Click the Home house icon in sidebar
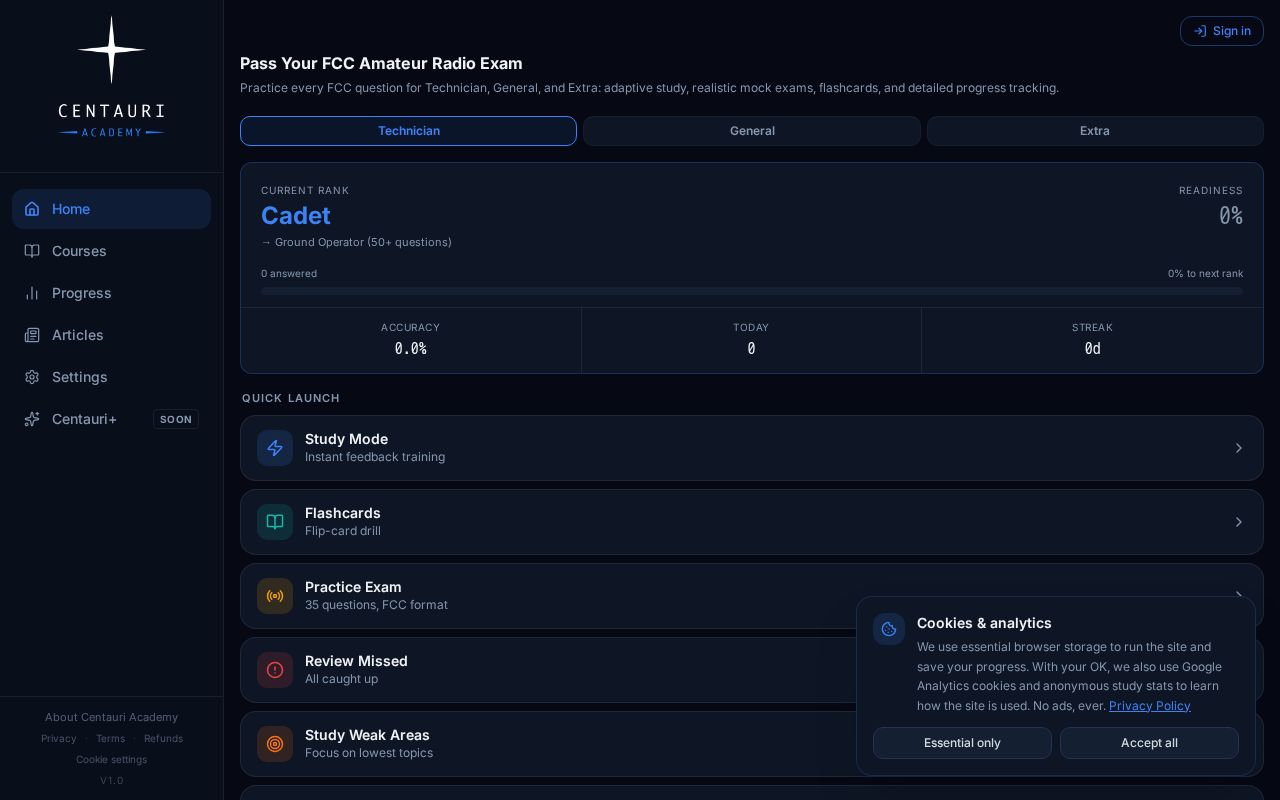The image size is (1280, 800). point(32,209)
